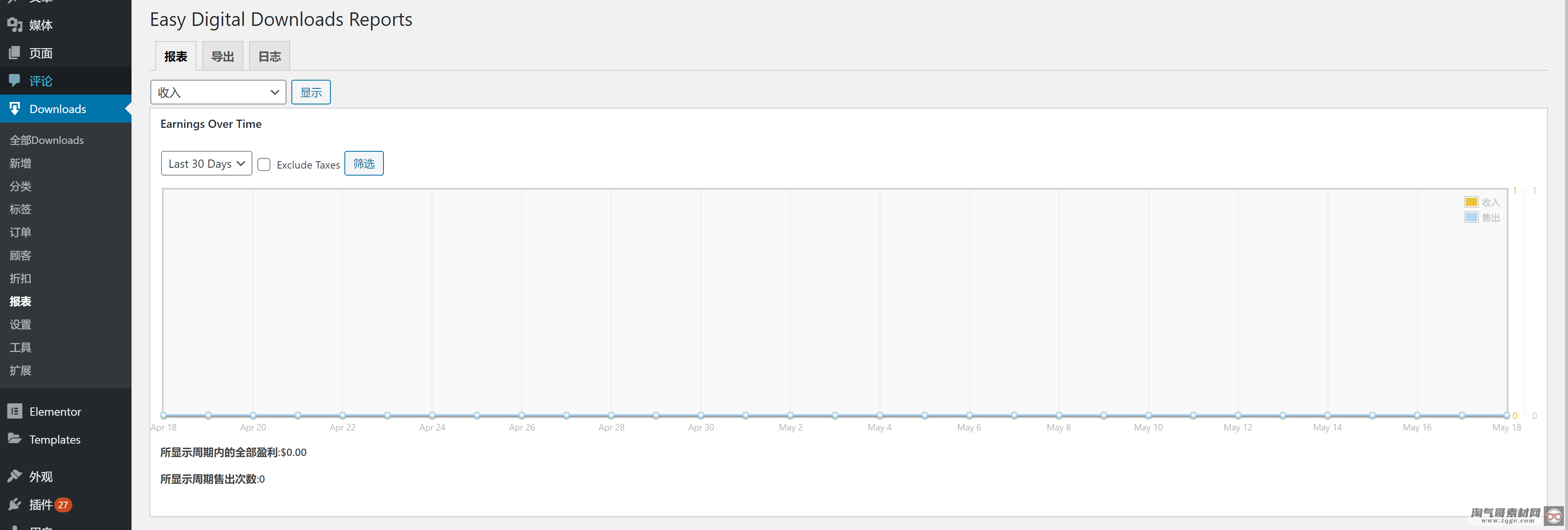Expand the 收入 (Earnings) report dropdown
Viewport: 1568px width, 530px height.
point(219,92)
